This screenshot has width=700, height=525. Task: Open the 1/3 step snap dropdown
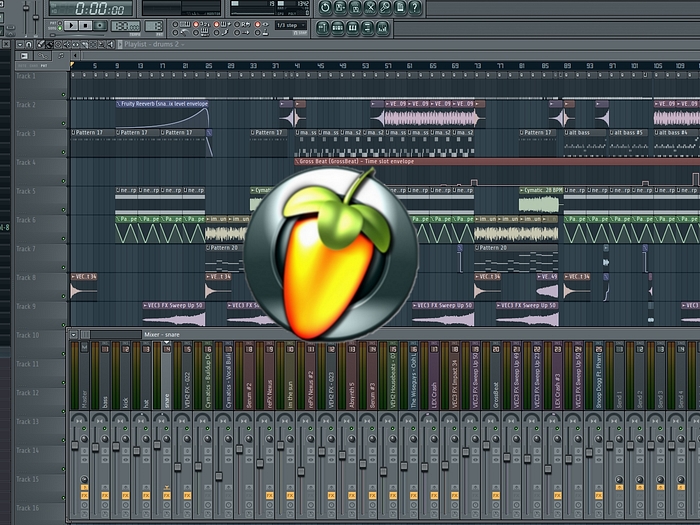pos(291,25)
